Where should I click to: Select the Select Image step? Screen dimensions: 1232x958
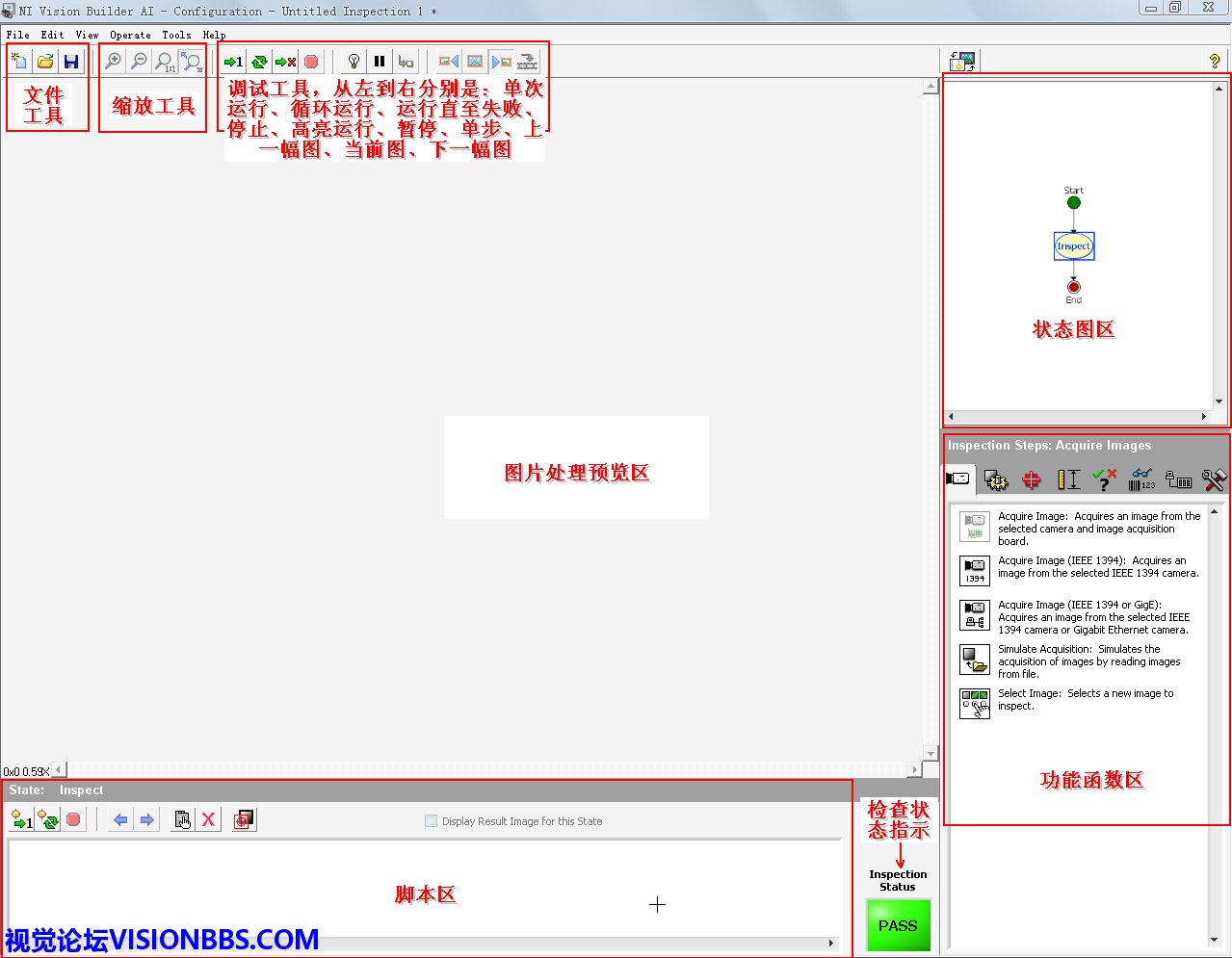975,703
